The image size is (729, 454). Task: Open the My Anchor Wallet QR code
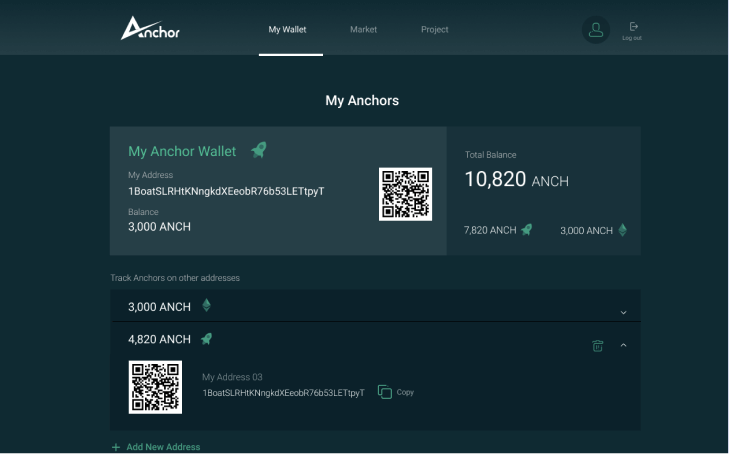pyautogui.click(x=405, y=194)
